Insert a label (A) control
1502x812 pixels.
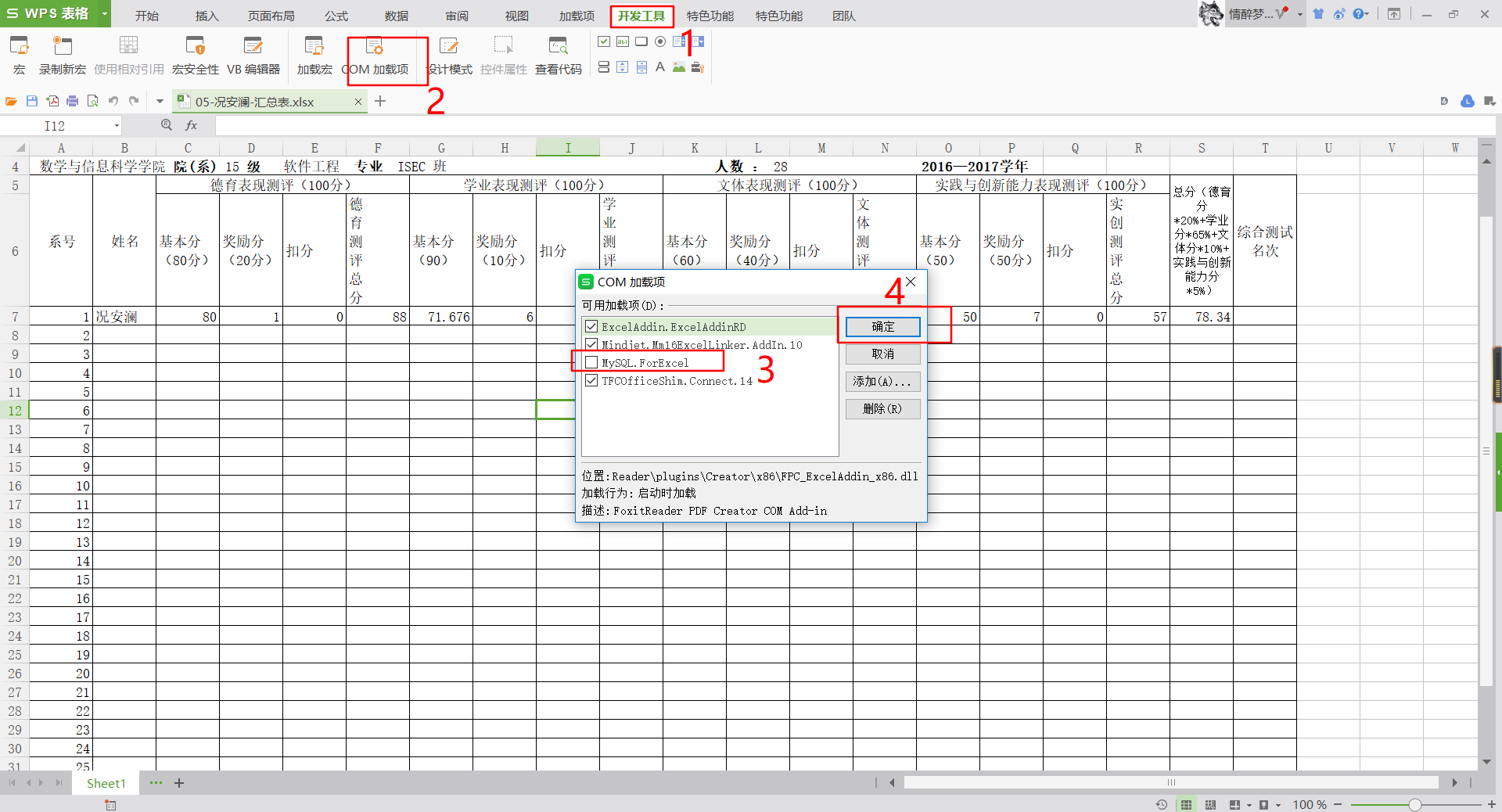pyautogui.click(x=660, y=67)
